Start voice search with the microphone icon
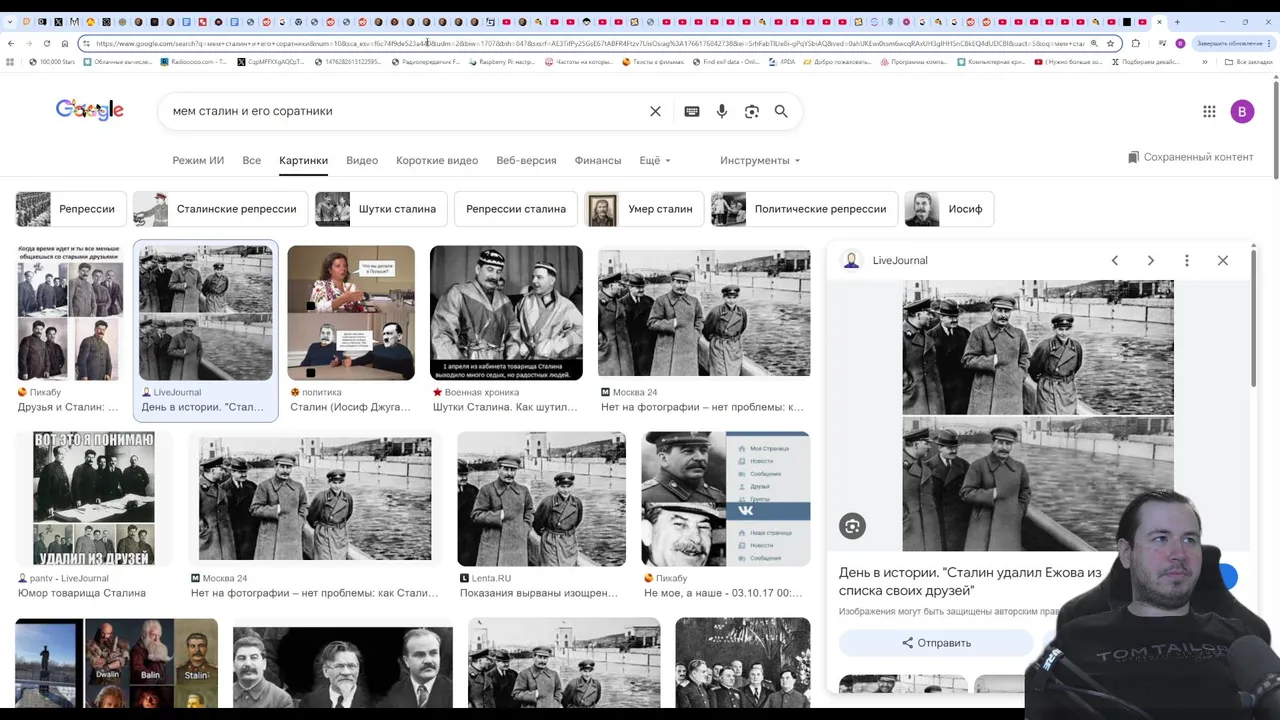This screenshot has height=720, width=1280. point(722,111)
